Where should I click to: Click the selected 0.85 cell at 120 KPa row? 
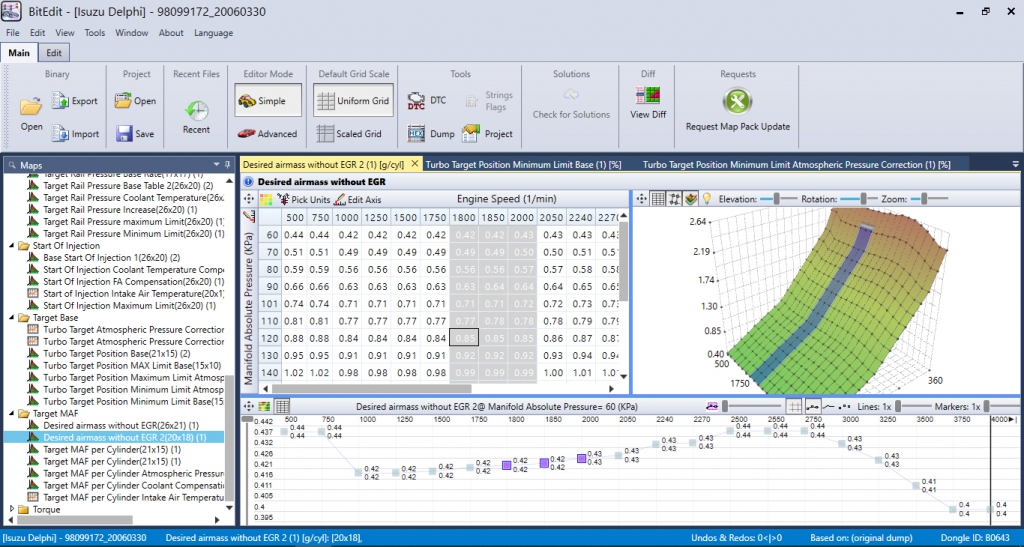coord(464,337)
